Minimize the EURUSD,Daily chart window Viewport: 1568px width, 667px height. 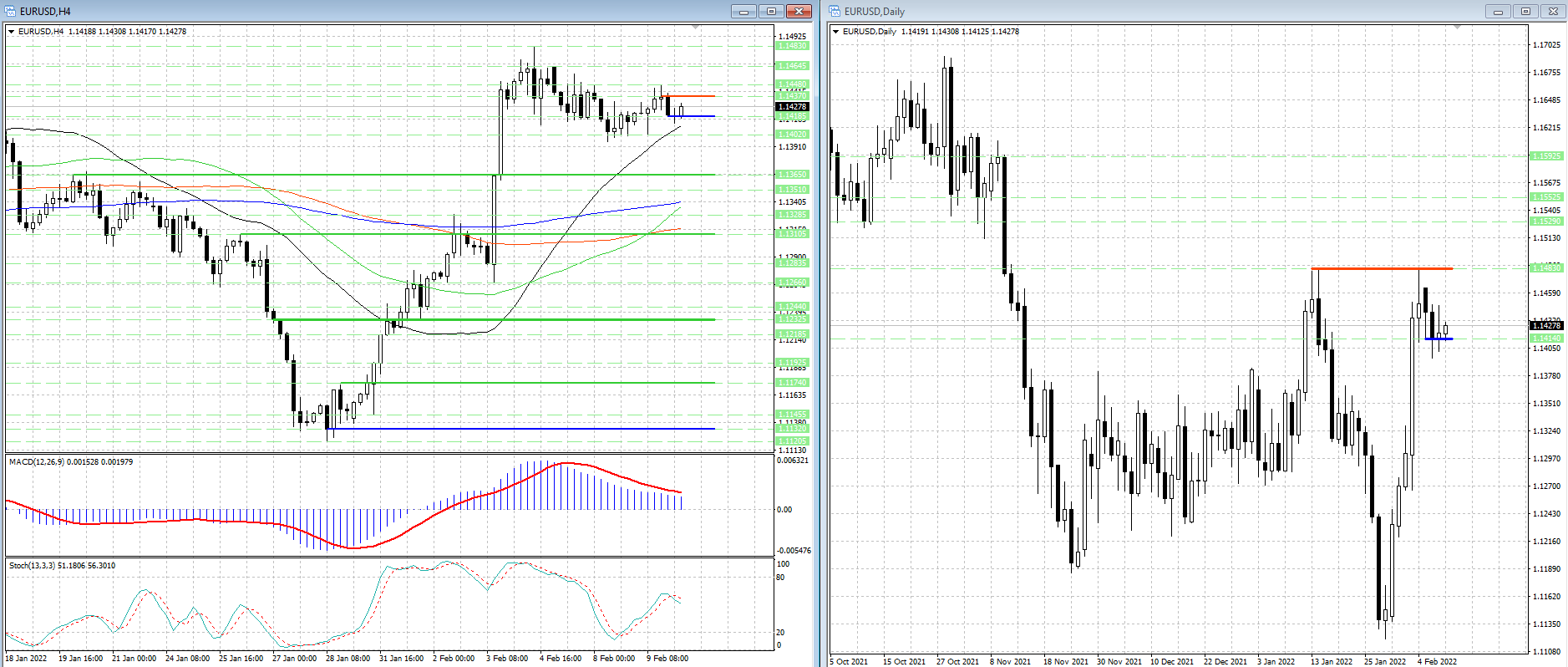click(x=1498, y=11)
